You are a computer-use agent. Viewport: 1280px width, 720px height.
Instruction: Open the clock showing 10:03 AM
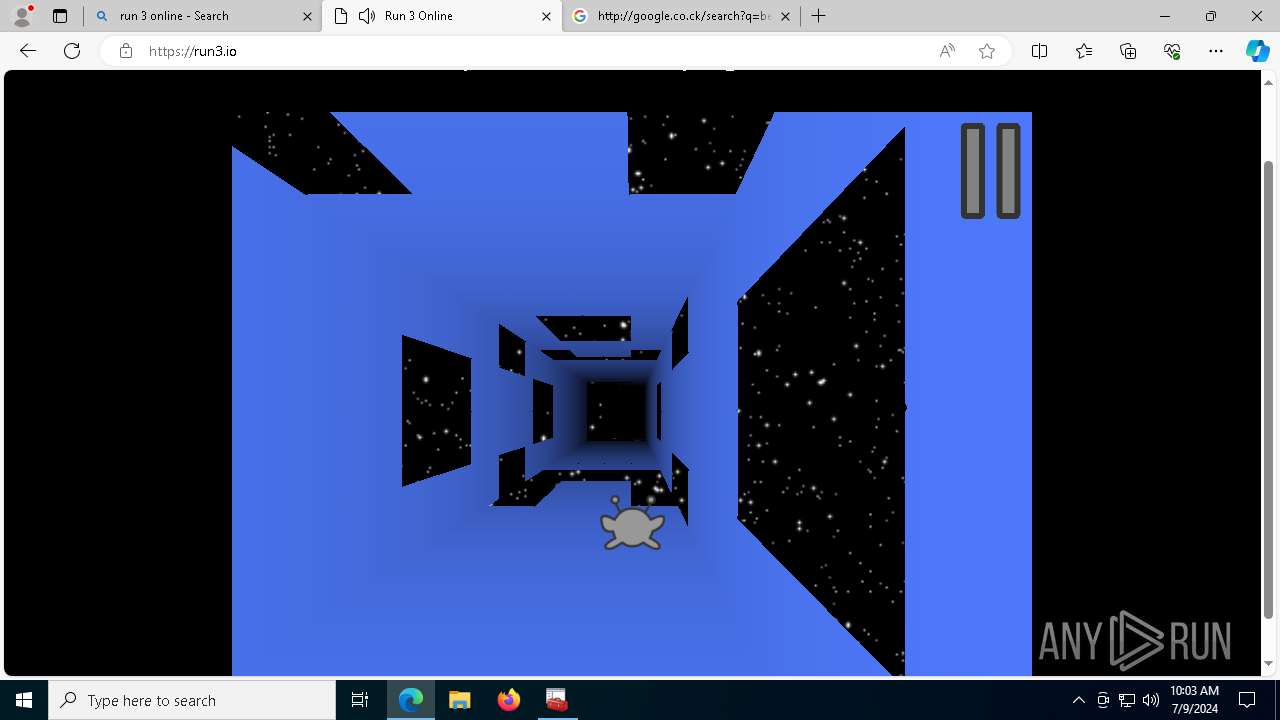coord(1194,700)
